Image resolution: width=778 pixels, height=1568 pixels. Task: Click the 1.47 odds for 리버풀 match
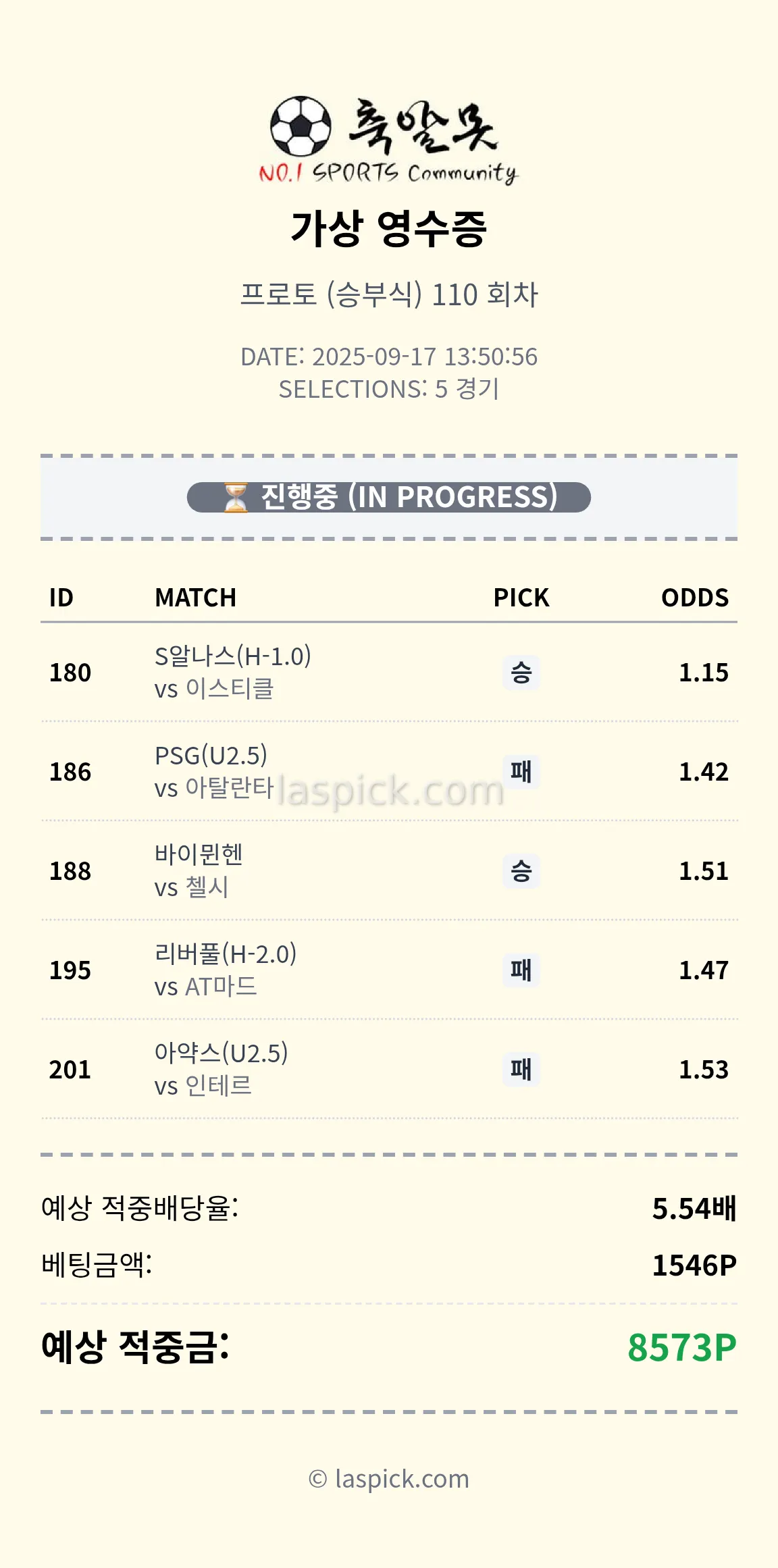703,970
